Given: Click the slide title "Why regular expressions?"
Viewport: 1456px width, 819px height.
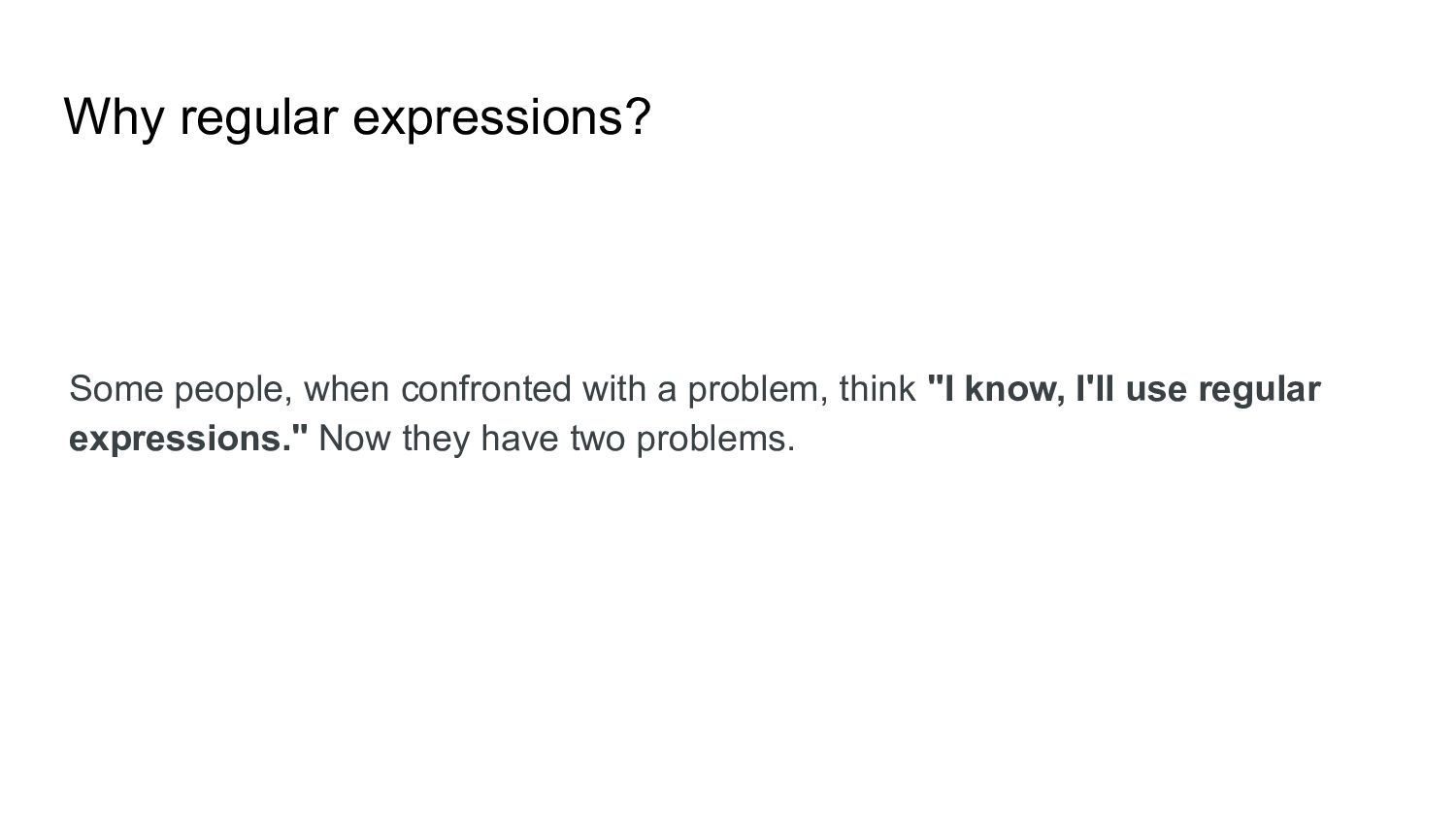Looking at the screenshot, I should tap(356, 117).
